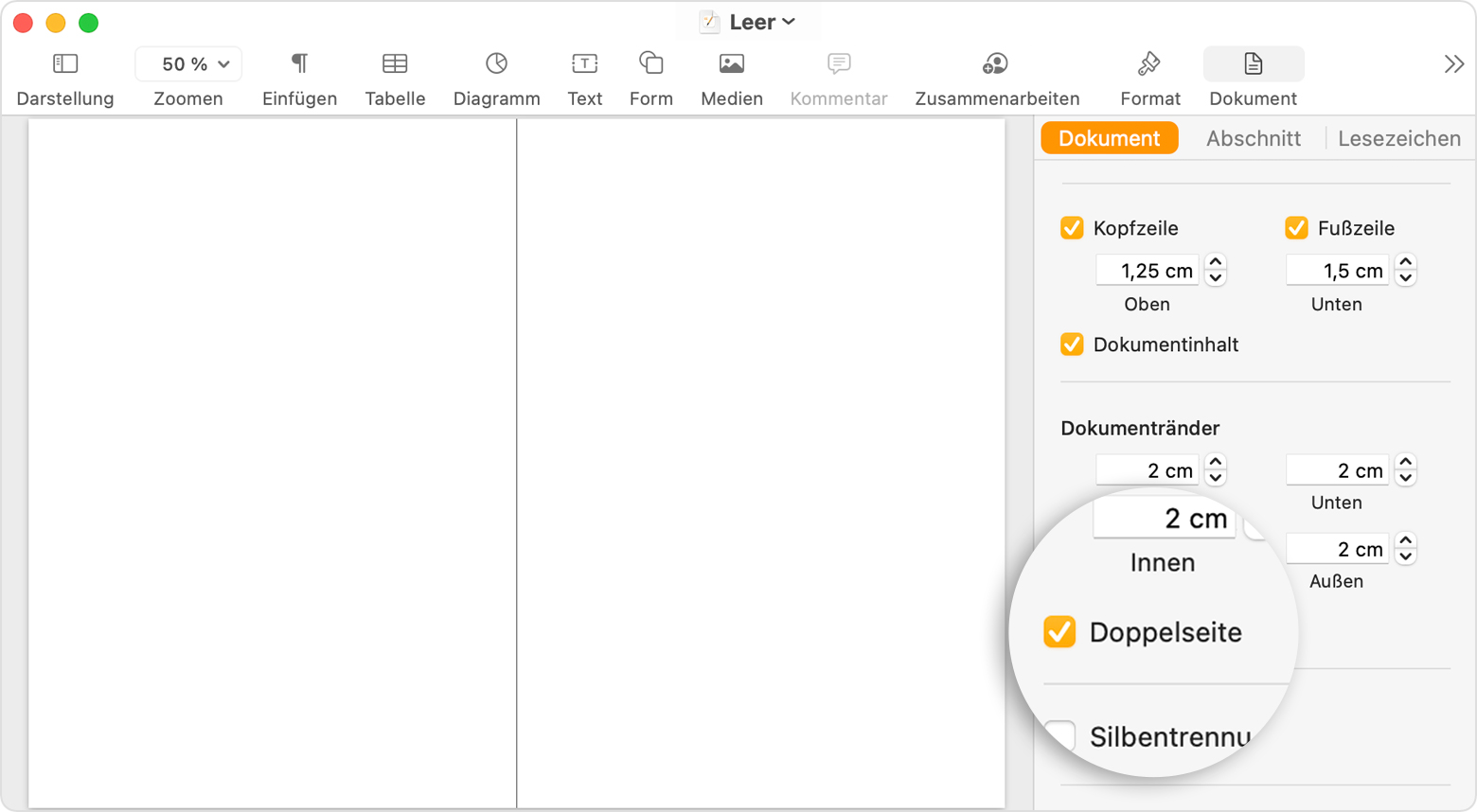Screen dimensions: 1477x812
Task: Switch to the Abschnitt tab
Action: point(1253,138)
